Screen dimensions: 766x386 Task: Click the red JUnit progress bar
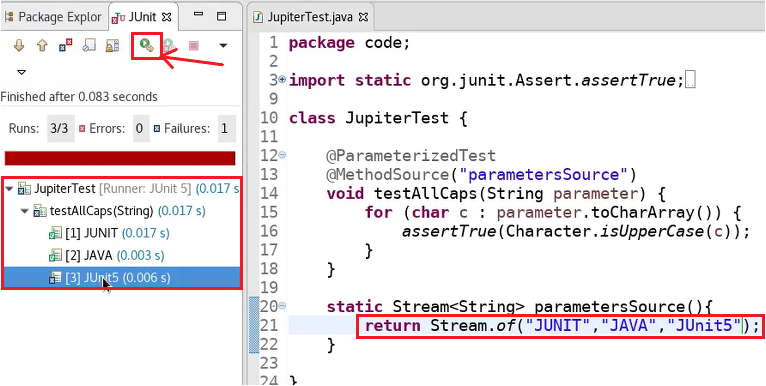tap(120, 158)
